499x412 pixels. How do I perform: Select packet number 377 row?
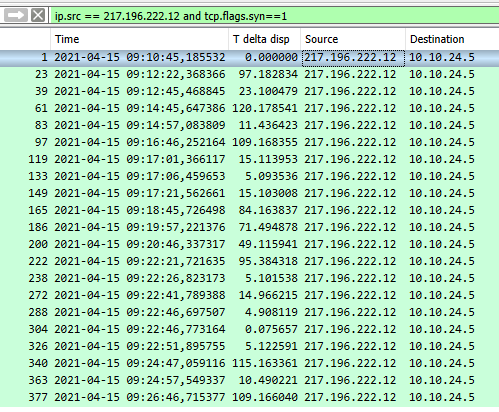click(249, 397)
